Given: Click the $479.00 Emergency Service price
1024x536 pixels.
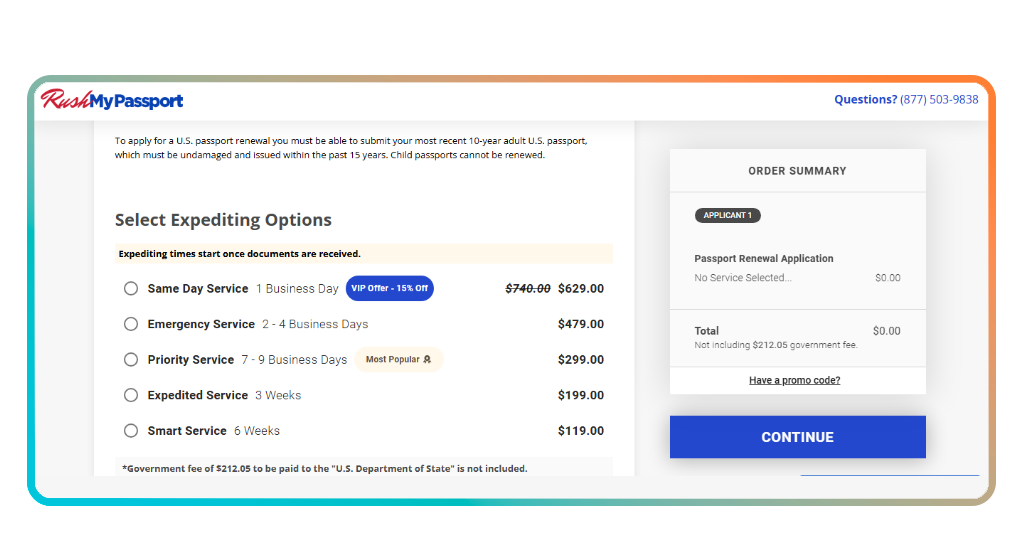Looking at the screenshot, I should 581,324.
